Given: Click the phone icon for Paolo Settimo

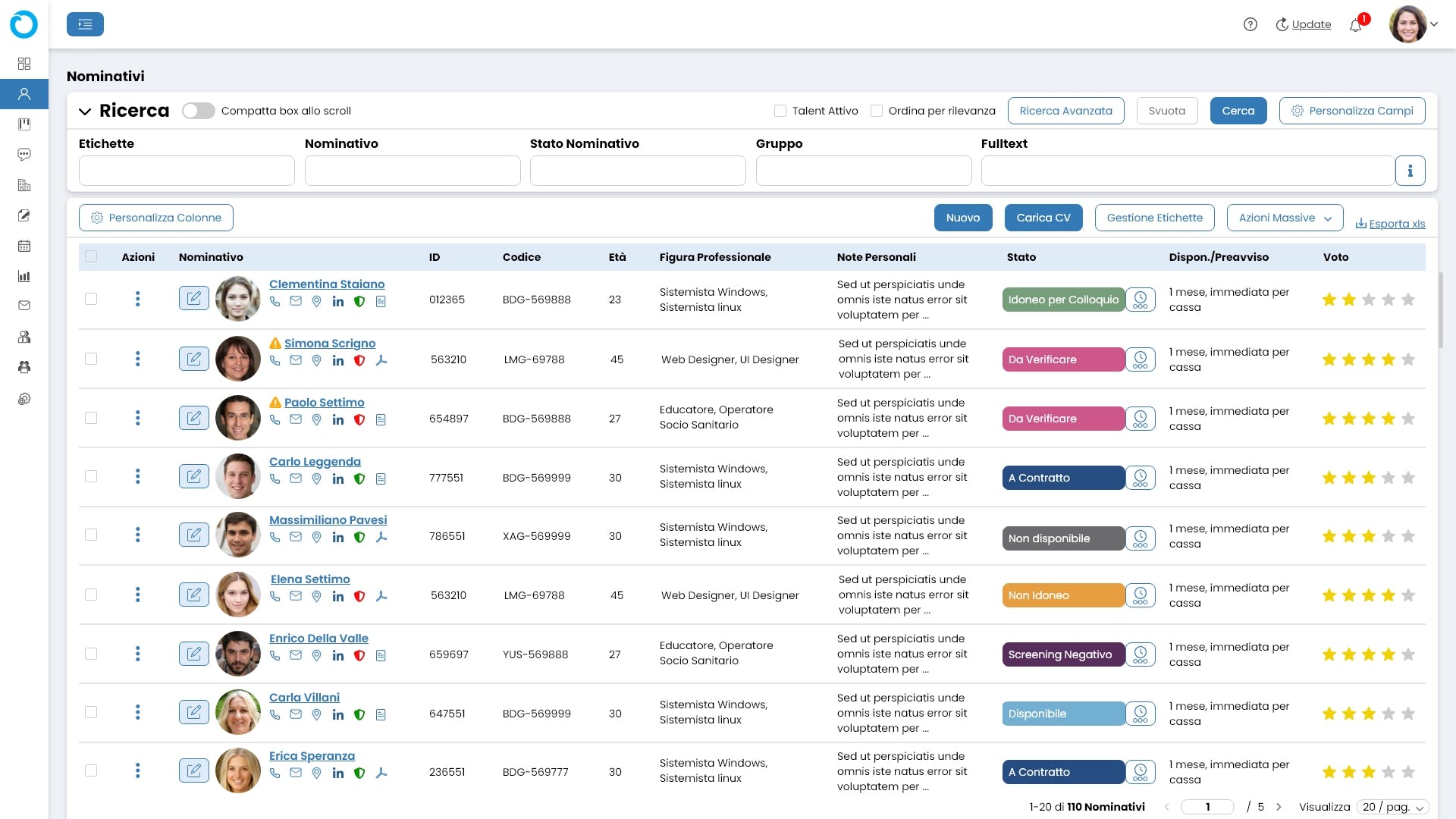Looking at the screenshot, I should [x=275, y=419].
